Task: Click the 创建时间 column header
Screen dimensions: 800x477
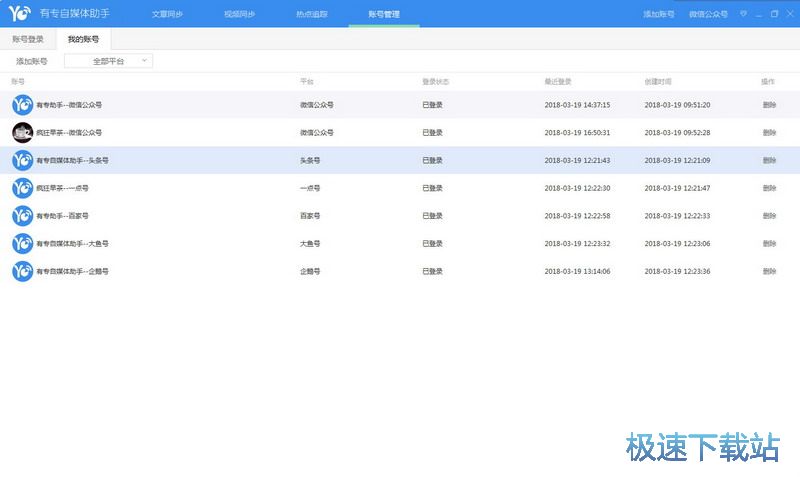Action: pos(658,82)
